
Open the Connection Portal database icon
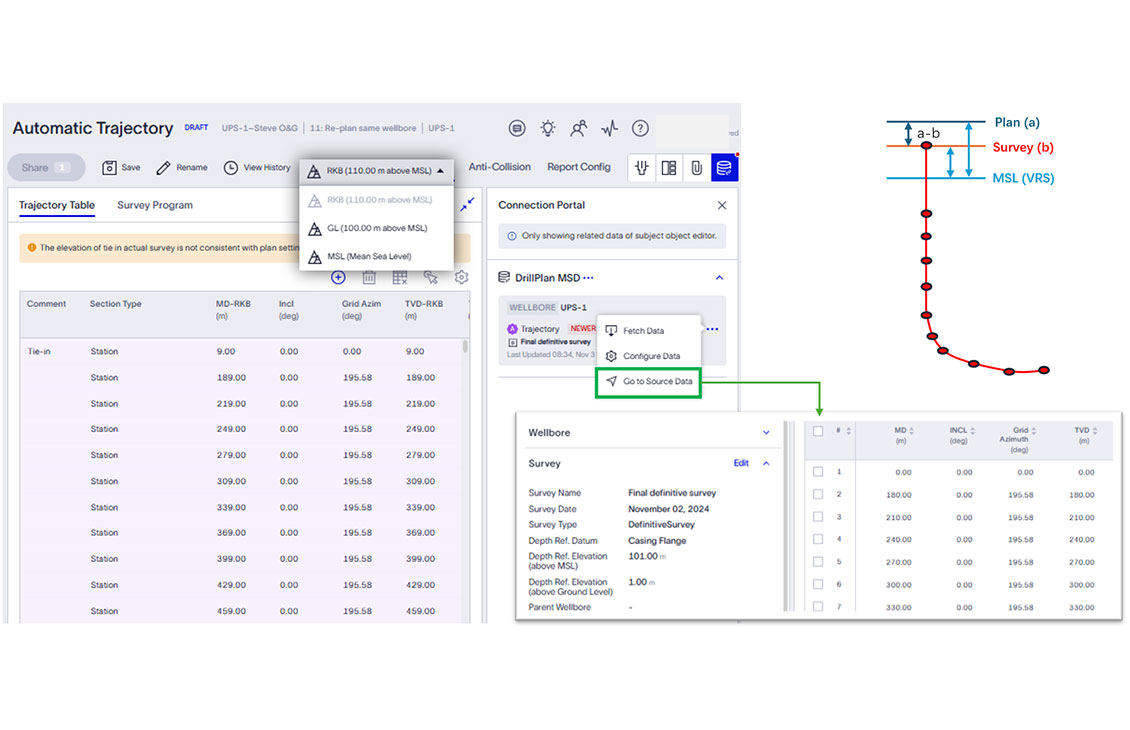[x=724, y=168]
